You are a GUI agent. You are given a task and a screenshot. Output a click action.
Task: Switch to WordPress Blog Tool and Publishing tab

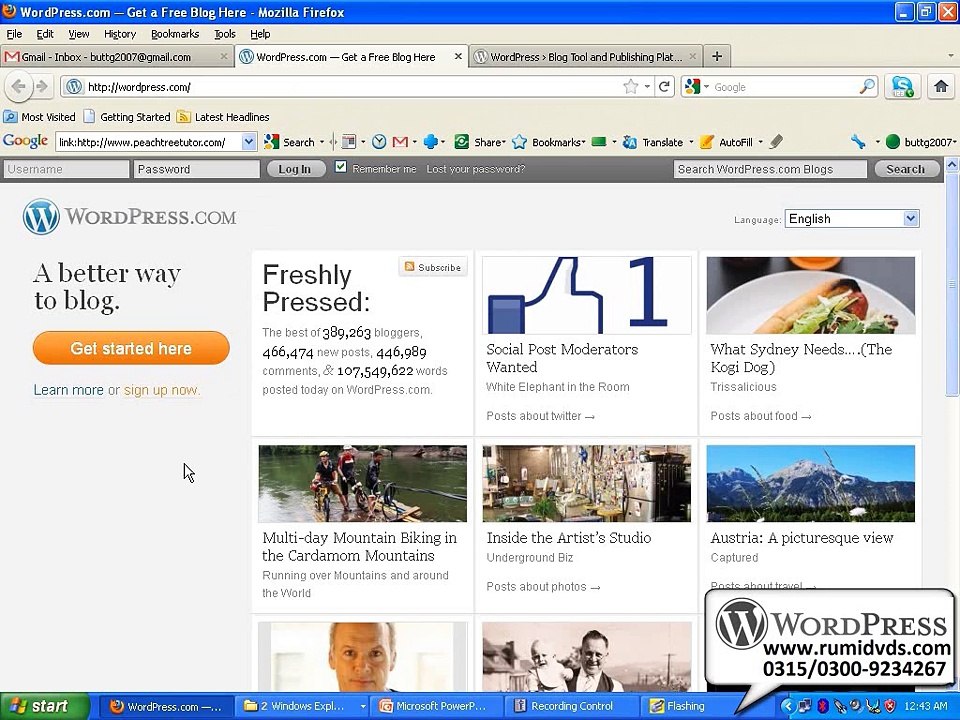click(586, 57)
